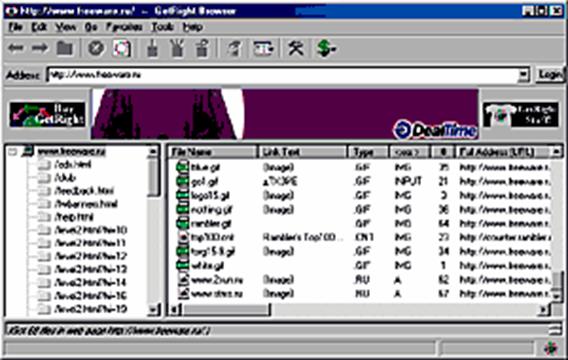Screen dimensions: 568x360
Task: Sort list by File Name column header
Action: point(212,152)
